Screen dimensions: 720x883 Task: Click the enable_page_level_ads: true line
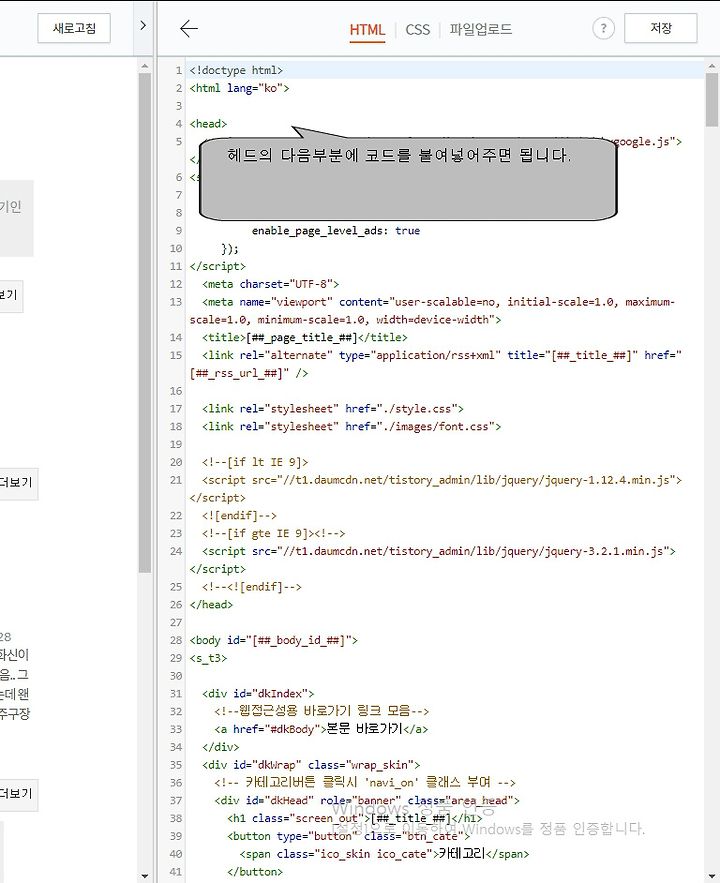(x=336, y=231)
